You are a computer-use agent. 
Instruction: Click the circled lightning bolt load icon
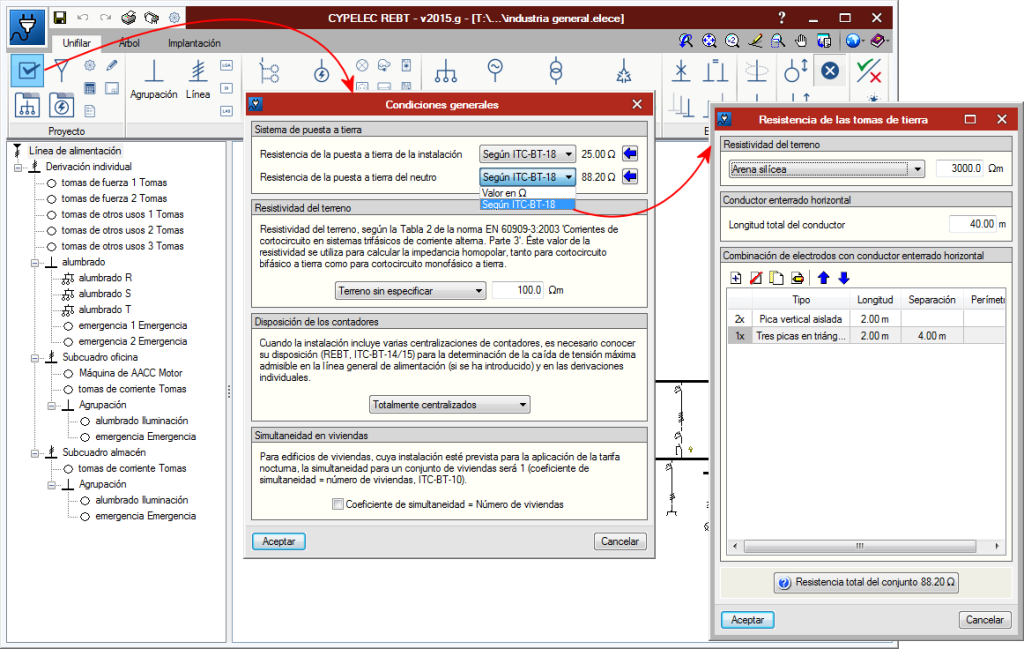[x=321, y=71]
